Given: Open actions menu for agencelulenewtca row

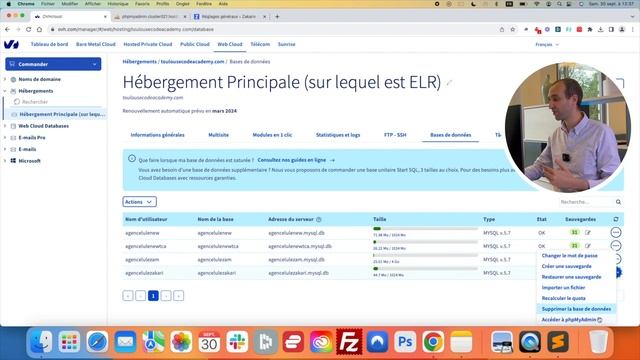Looking at the screenshot, I should pos(616,246).
